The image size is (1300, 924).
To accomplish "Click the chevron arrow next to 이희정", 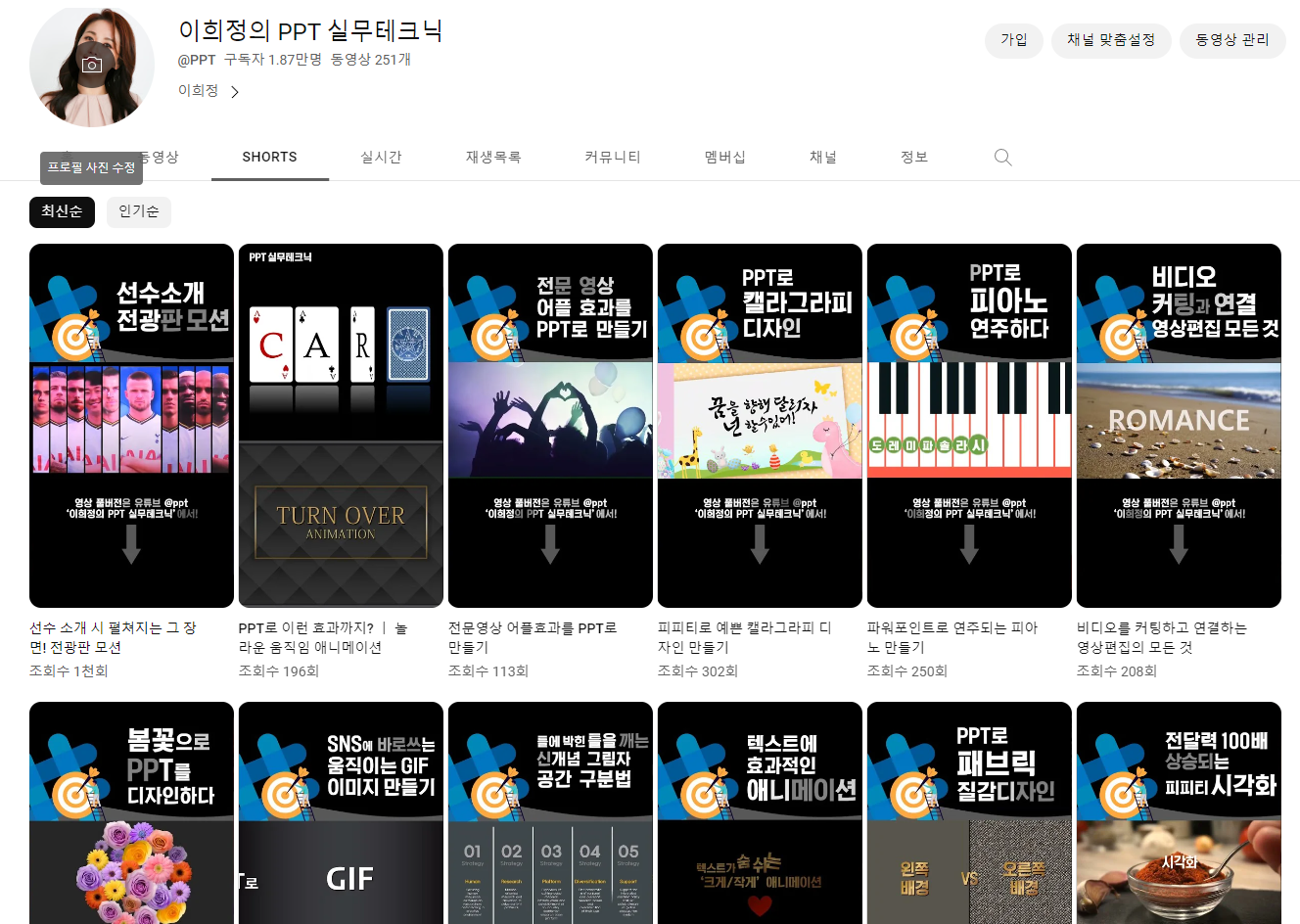I will 233,90.
